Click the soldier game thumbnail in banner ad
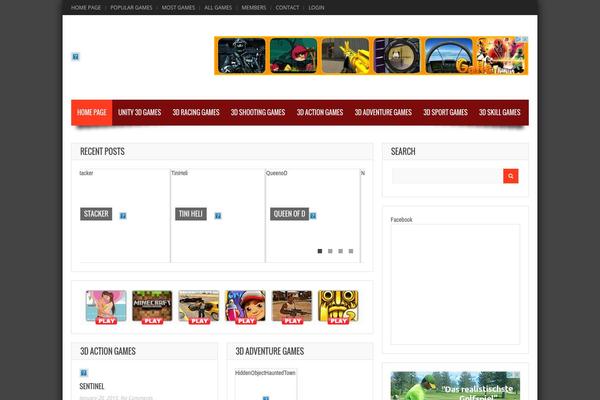The width and height of the screenshot is (600, 400). click(241, 56)
